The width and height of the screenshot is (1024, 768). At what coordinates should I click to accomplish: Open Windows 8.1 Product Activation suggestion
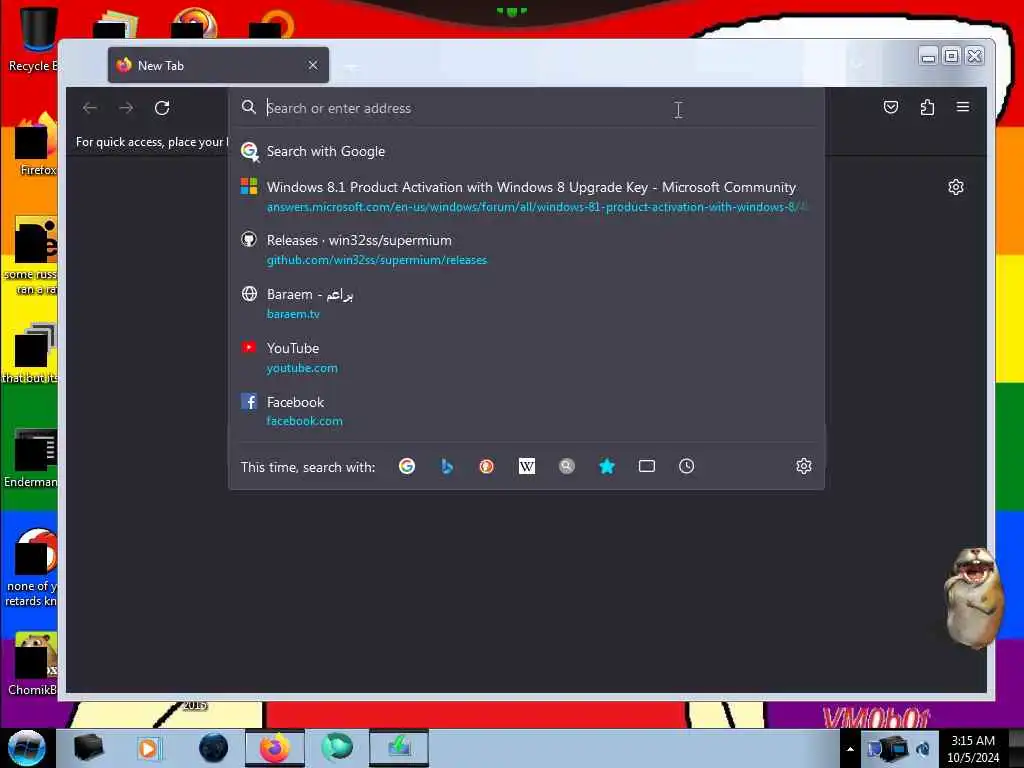[x=526, y=196]
